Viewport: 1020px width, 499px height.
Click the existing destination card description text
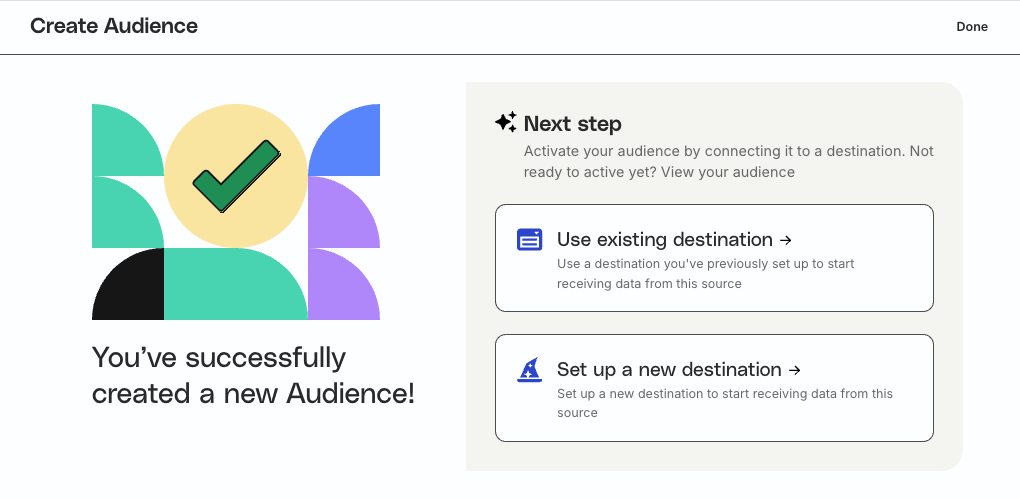click(705, 274)
